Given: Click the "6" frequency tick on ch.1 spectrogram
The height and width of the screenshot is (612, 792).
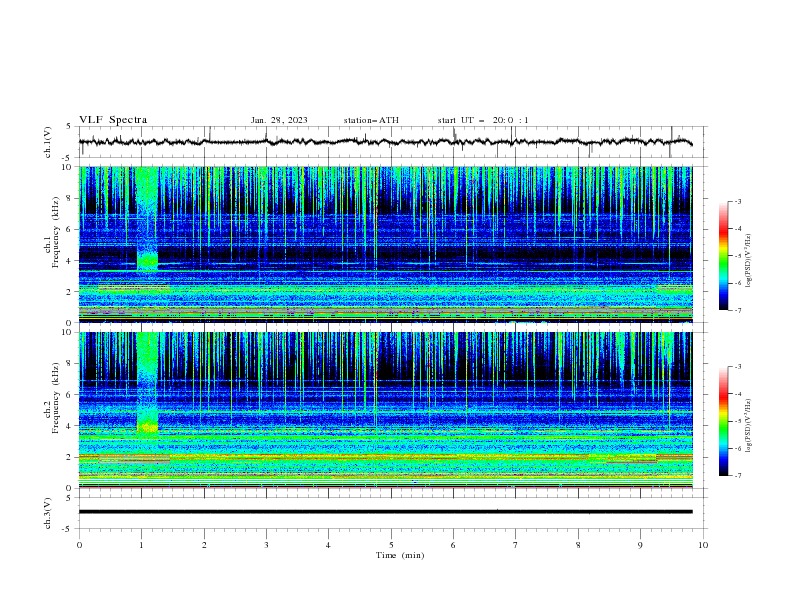Looking at the screenshot, I should pos(70,230).
